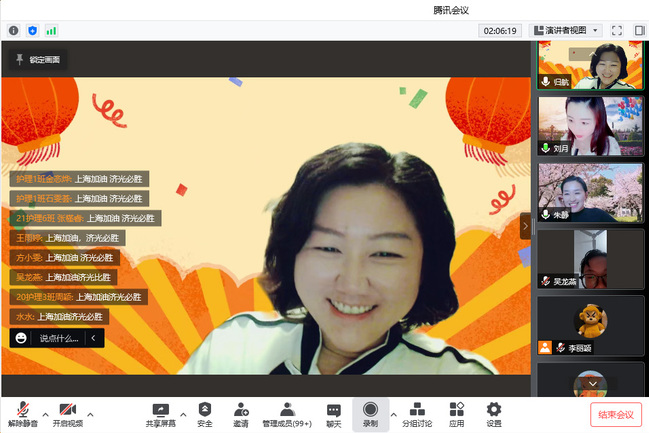Click the invite (邀请) participants icon
This screenshot has width=649, height=433.
(241, 414)
